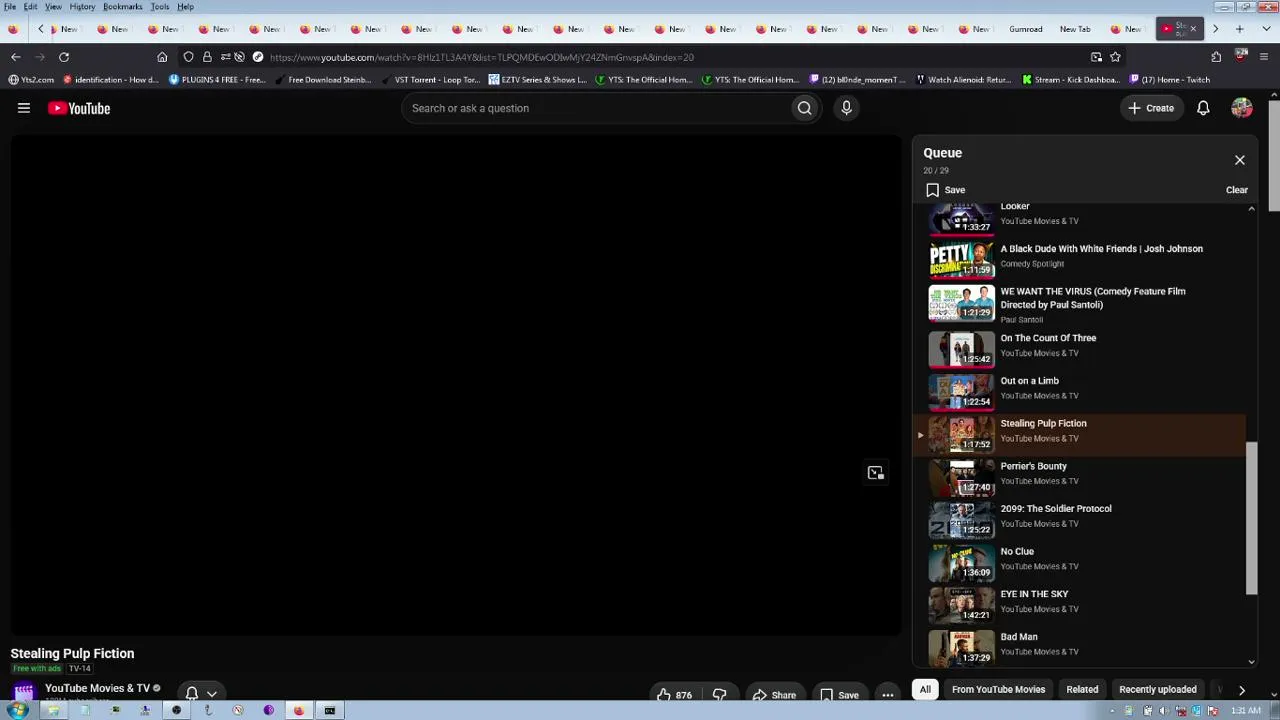This screenshot has height=720, width=1280.
Task: Open the Firefox Bookmarks menu
Action: [x=122, y=7]
